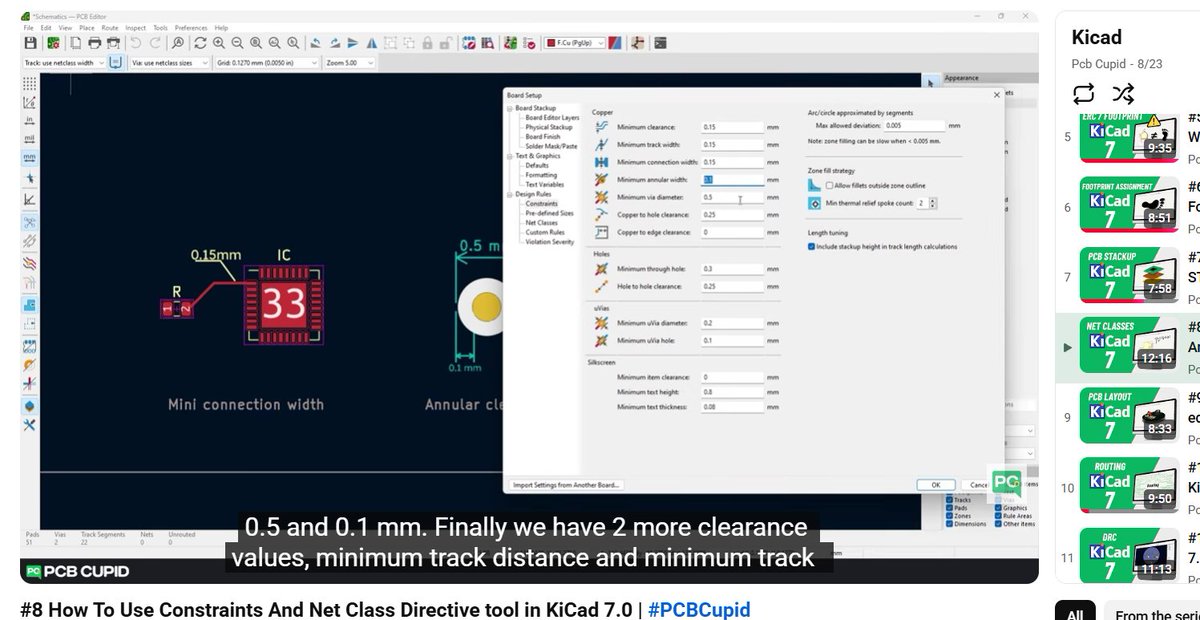The image size is (1200, 620).
Task: Open the F.Cu layer selector dropdown
Action: click(573, 43)
